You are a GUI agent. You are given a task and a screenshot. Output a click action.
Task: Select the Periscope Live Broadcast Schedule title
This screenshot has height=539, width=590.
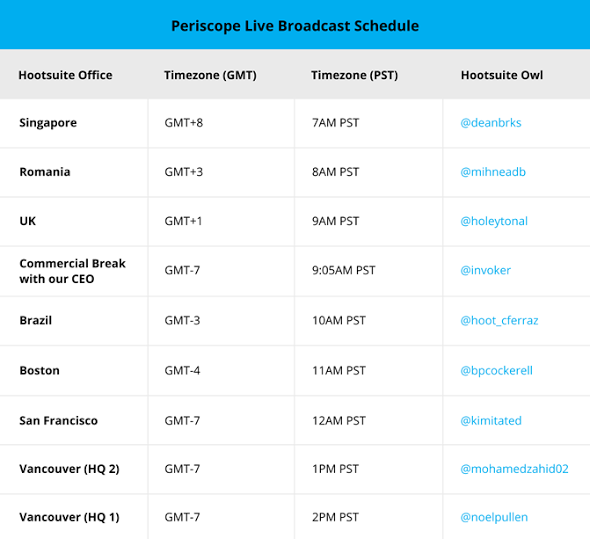295,26
